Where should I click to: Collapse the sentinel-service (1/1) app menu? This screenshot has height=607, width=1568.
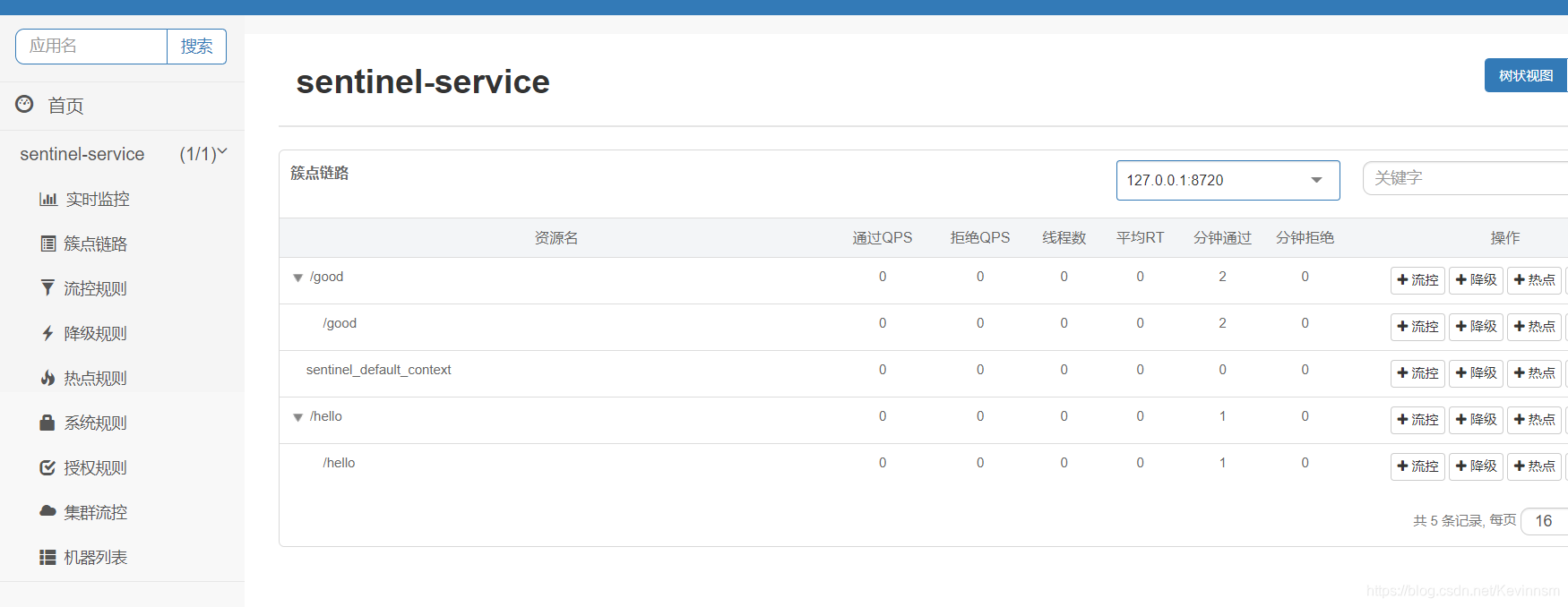tap(122, 154)
